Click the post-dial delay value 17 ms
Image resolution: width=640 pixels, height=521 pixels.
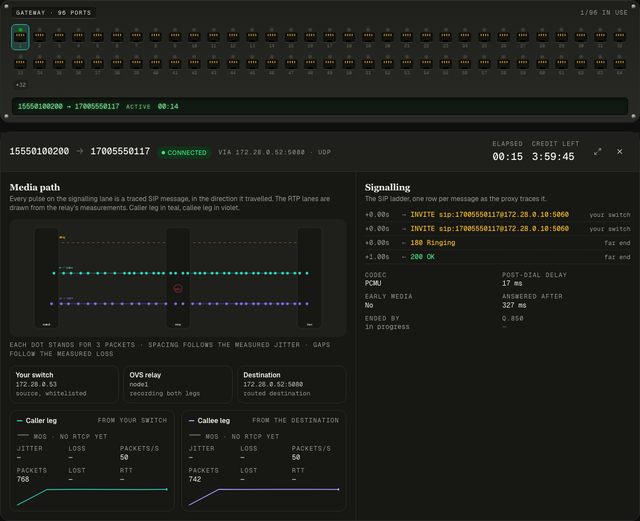pyautogui.click(x=512, y=283)
